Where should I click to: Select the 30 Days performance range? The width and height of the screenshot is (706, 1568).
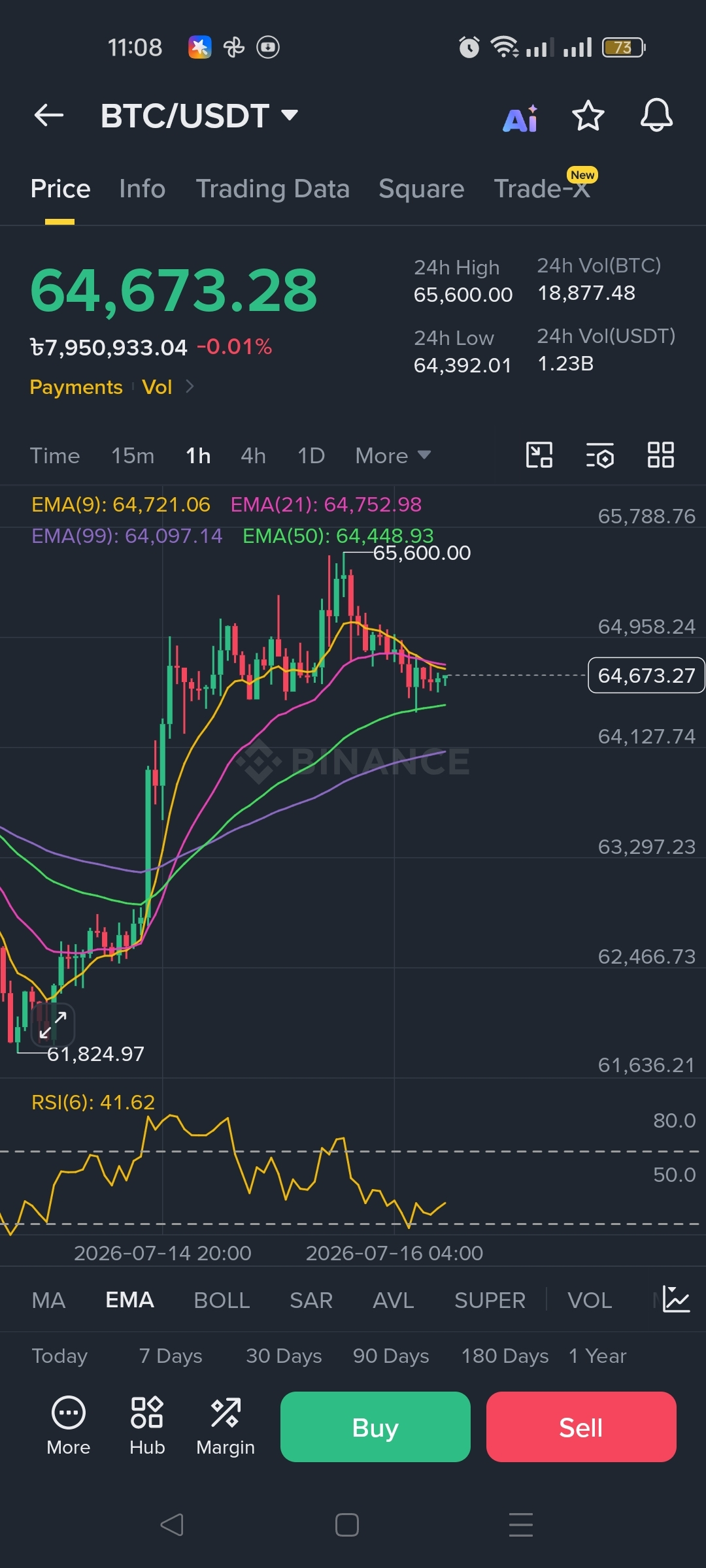[x=284, y=1356]
